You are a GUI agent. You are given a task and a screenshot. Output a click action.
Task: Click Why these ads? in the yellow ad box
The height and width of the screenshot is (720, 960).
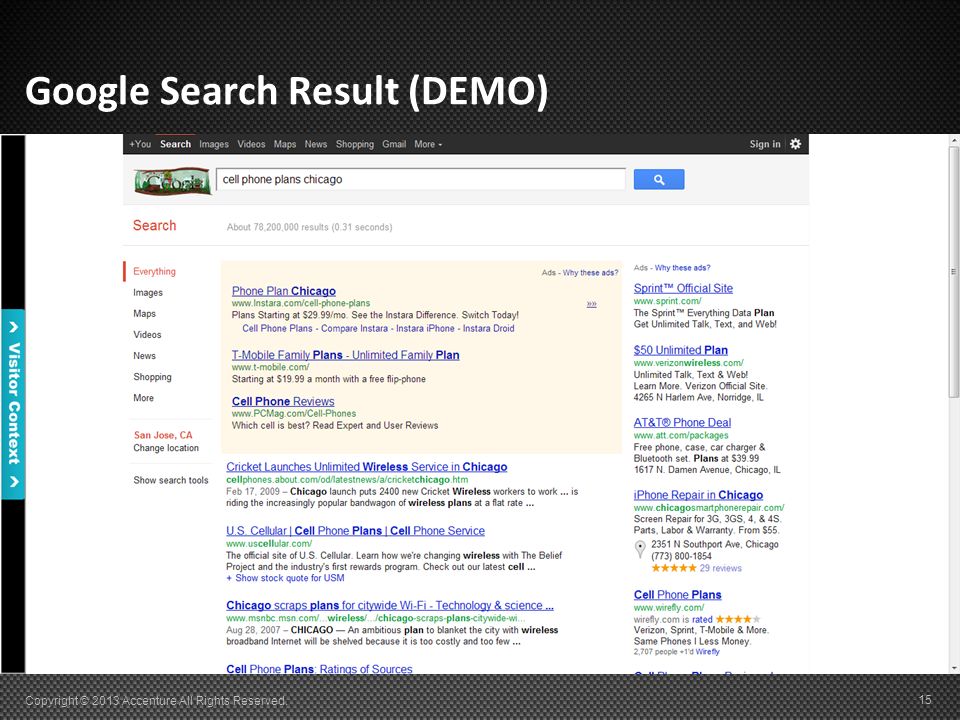tap(590, 273)
